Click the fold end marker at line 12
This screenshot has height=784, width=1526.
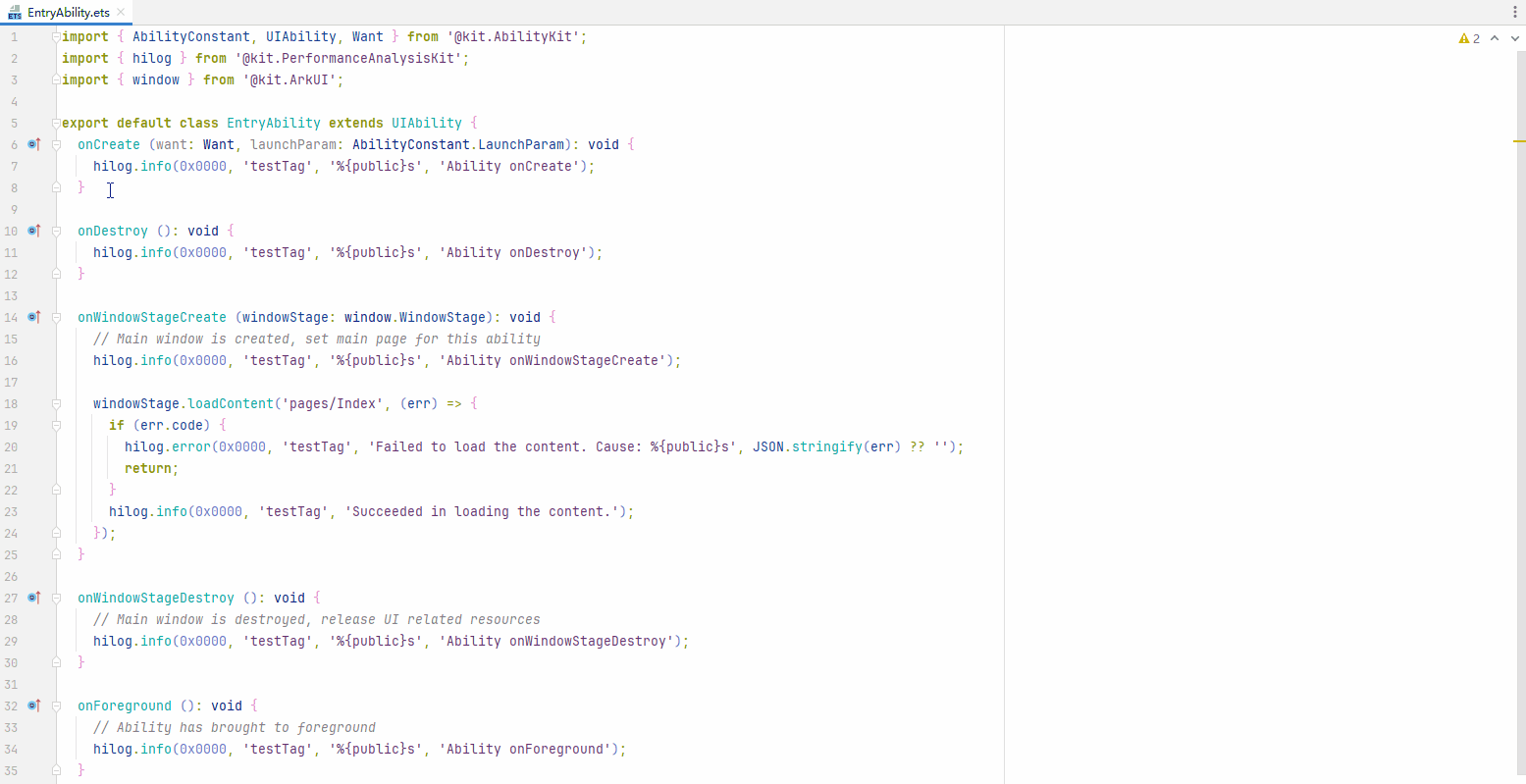coord(57,274)
